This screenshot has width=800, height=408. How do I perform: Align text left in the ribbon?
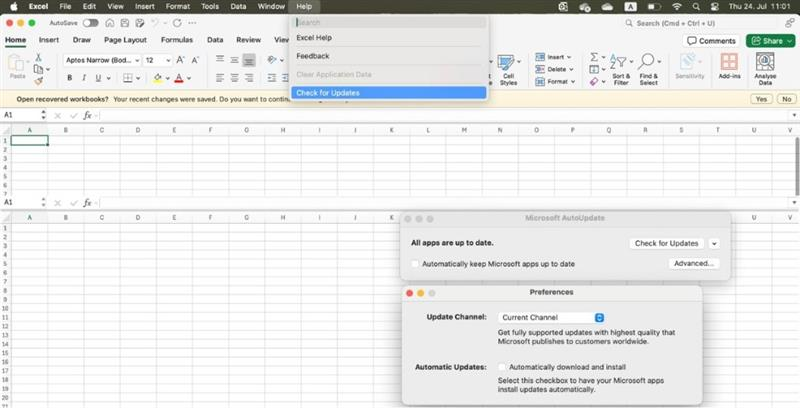point(220,78)
